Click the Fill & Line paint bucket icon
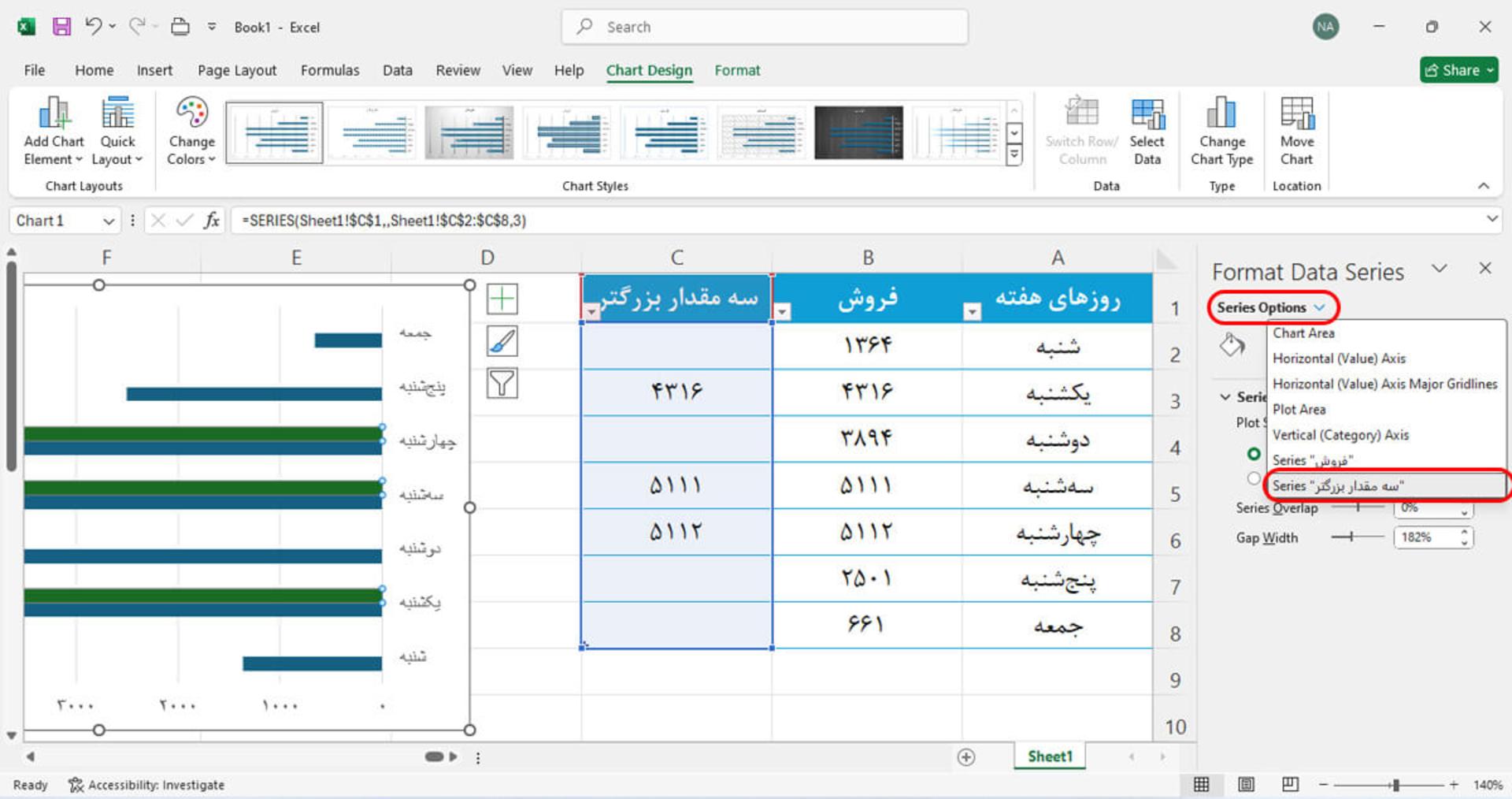Viewport: 1512px width, 799px height. pos(1232,344)
